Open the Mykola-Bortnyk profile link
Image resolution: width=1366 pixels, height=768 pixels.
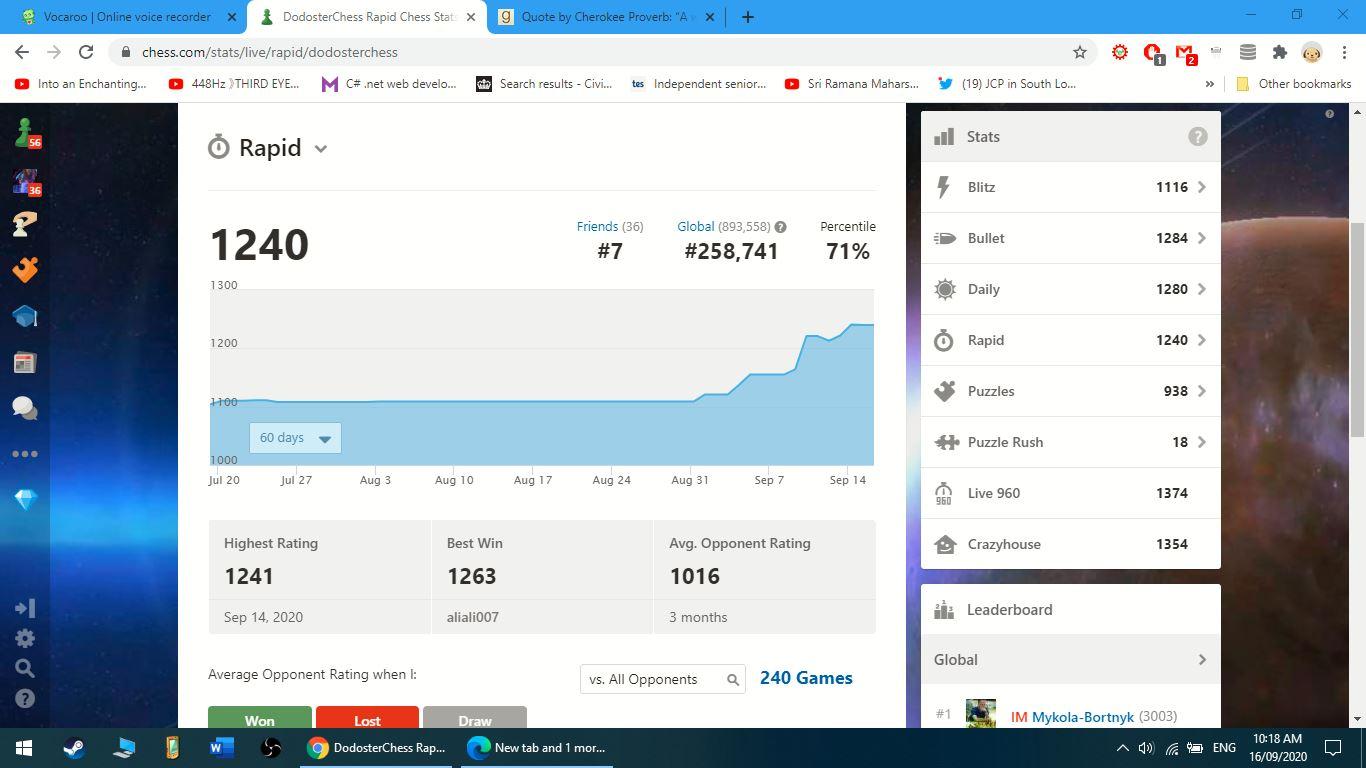pyautogui.click(x=1083, y=716)
